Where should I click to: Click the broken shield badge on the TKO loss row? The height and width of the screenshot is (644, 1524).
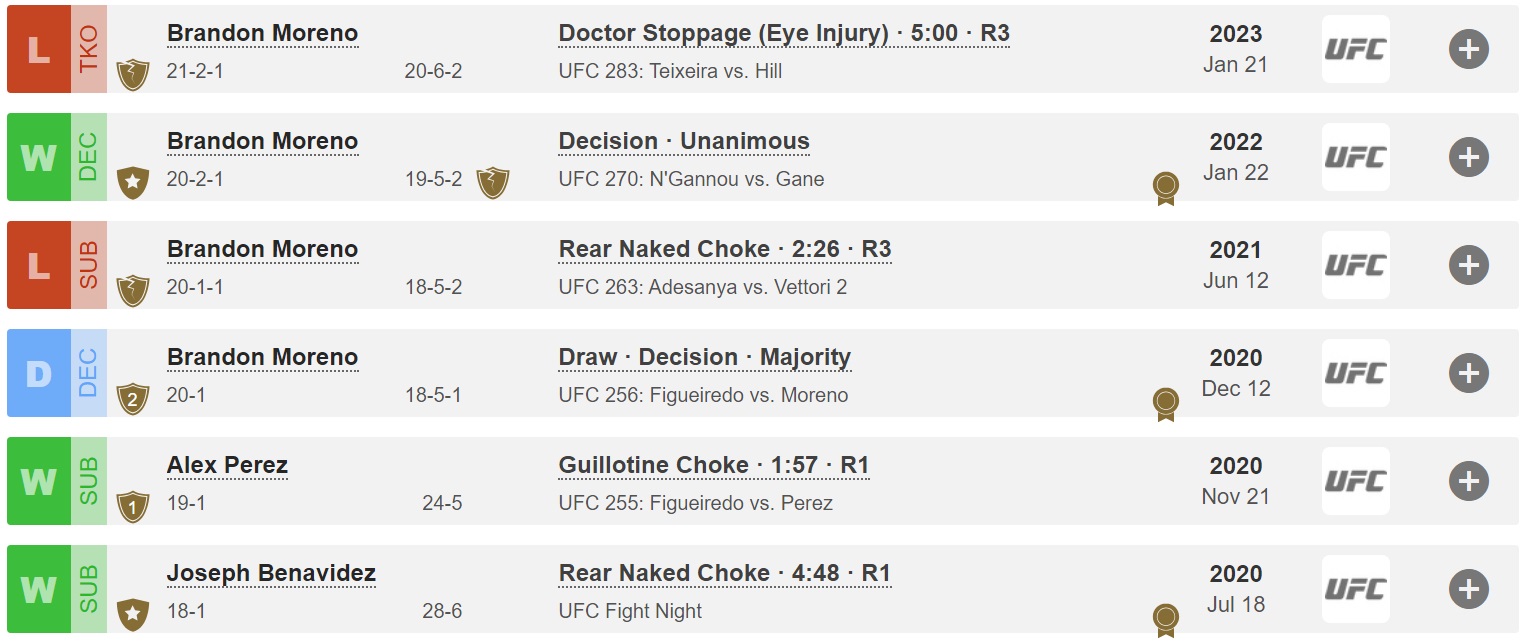[x=133, y=74]
